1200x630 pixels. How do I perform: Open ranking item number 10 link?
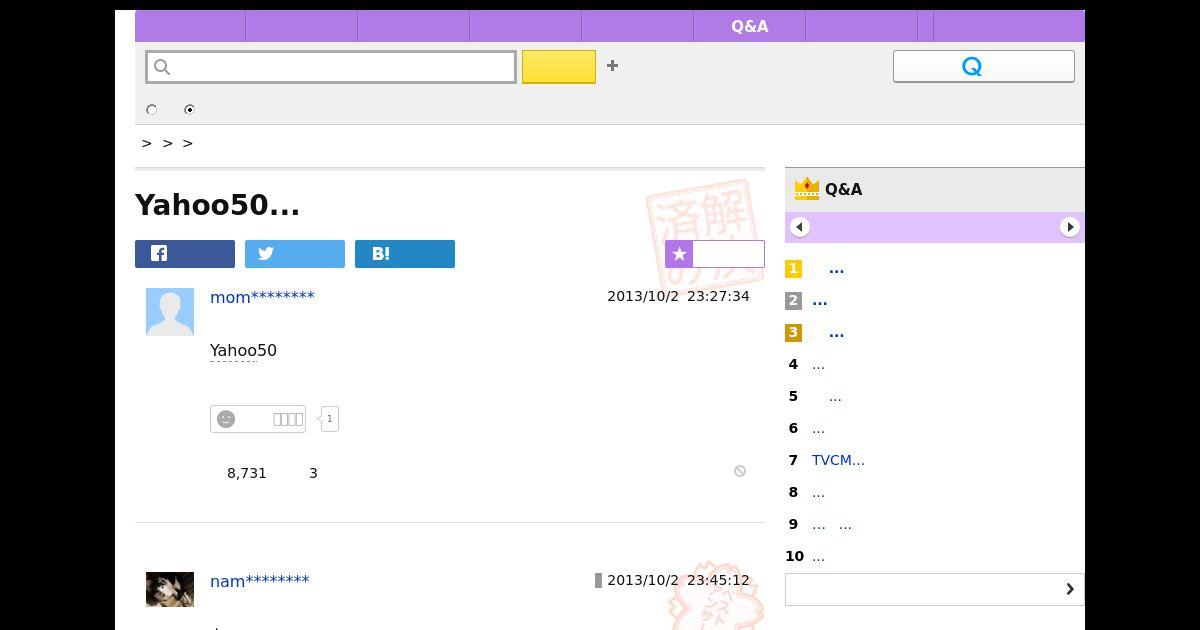tap(818, 557)
